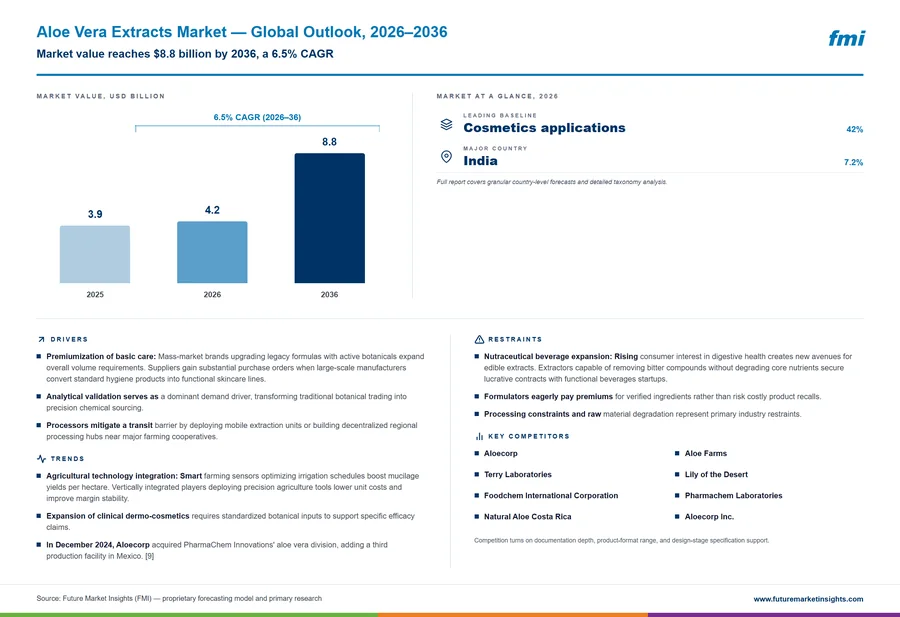
Task: Click the 'Full report covers granular' note
Action: pos(552,182)
